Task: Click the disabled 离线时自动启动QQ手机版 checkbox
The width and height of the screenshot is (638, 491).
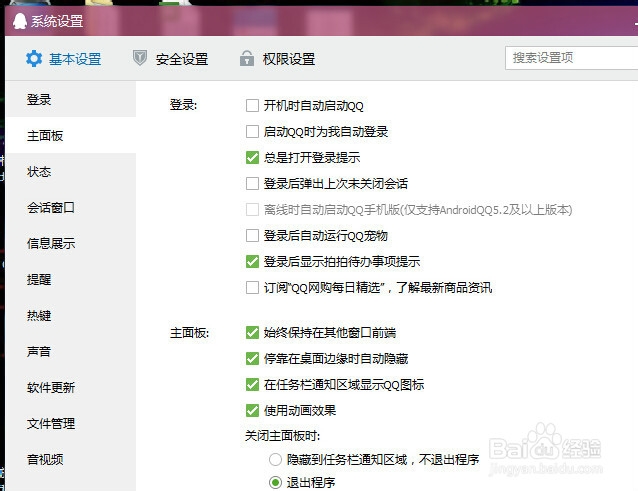Action: point(252,209)
